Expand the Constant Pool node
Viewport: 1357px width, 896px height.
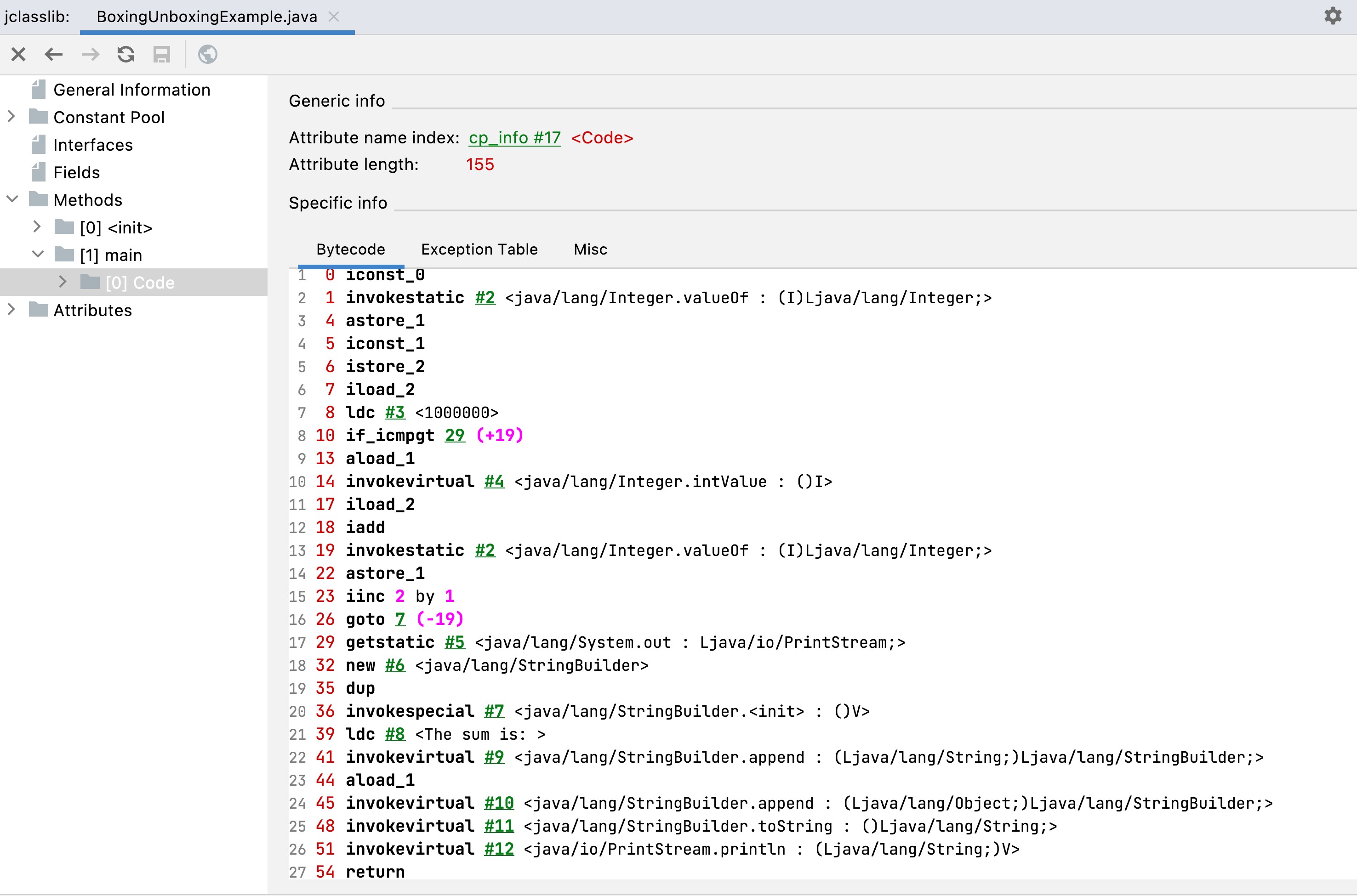point(11,117)
